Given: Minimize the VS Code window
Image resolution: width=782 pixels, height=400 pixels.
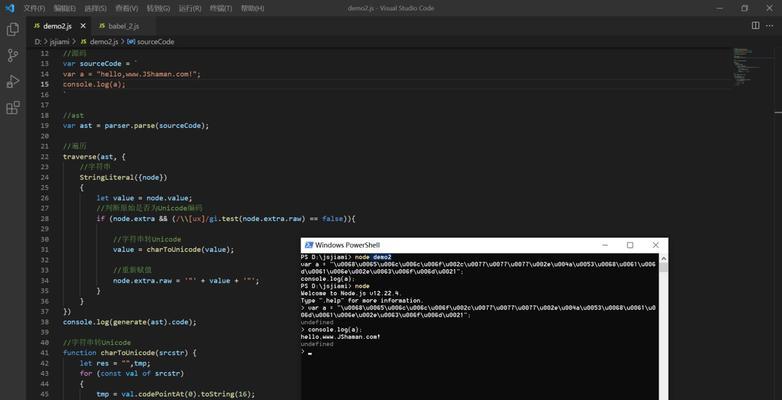Looking at the screenshot, I should tap(720, 8).
